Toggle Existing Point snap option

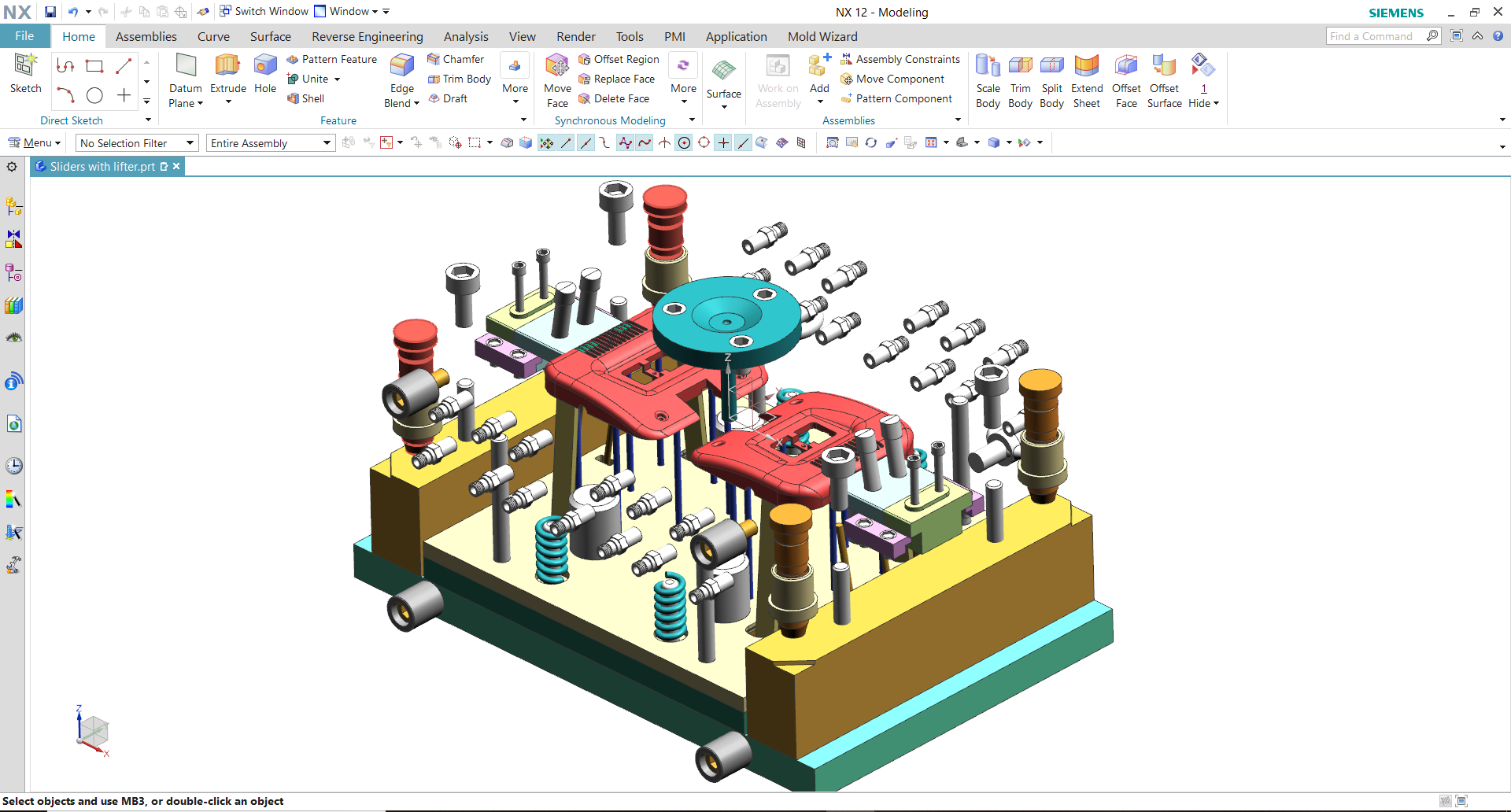tap(724, 142)
